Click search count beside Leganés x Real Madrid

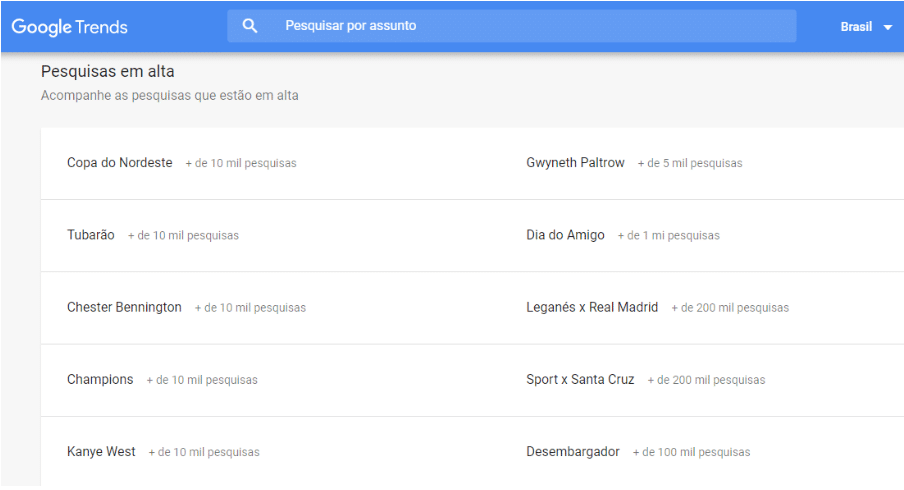730,308
